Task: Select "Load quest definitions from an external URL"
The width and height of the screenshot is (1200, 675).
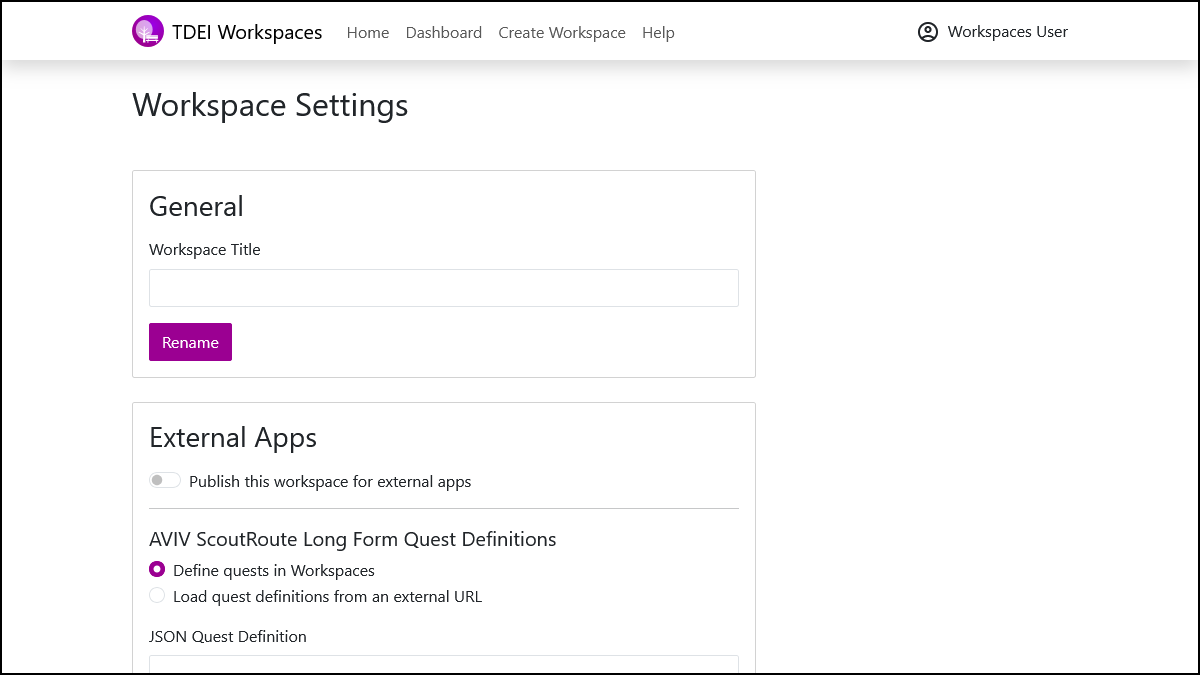Action: click(157, 595)
